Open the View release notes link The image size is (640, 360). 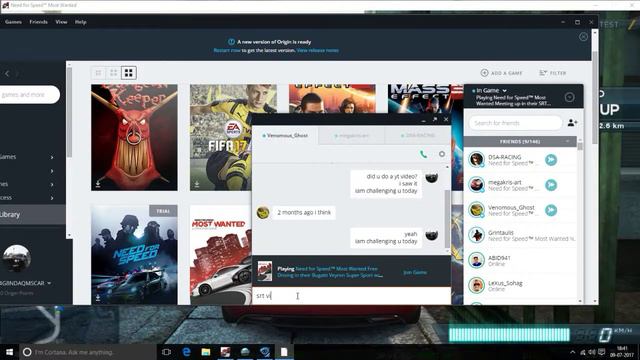tap(318, 50)
